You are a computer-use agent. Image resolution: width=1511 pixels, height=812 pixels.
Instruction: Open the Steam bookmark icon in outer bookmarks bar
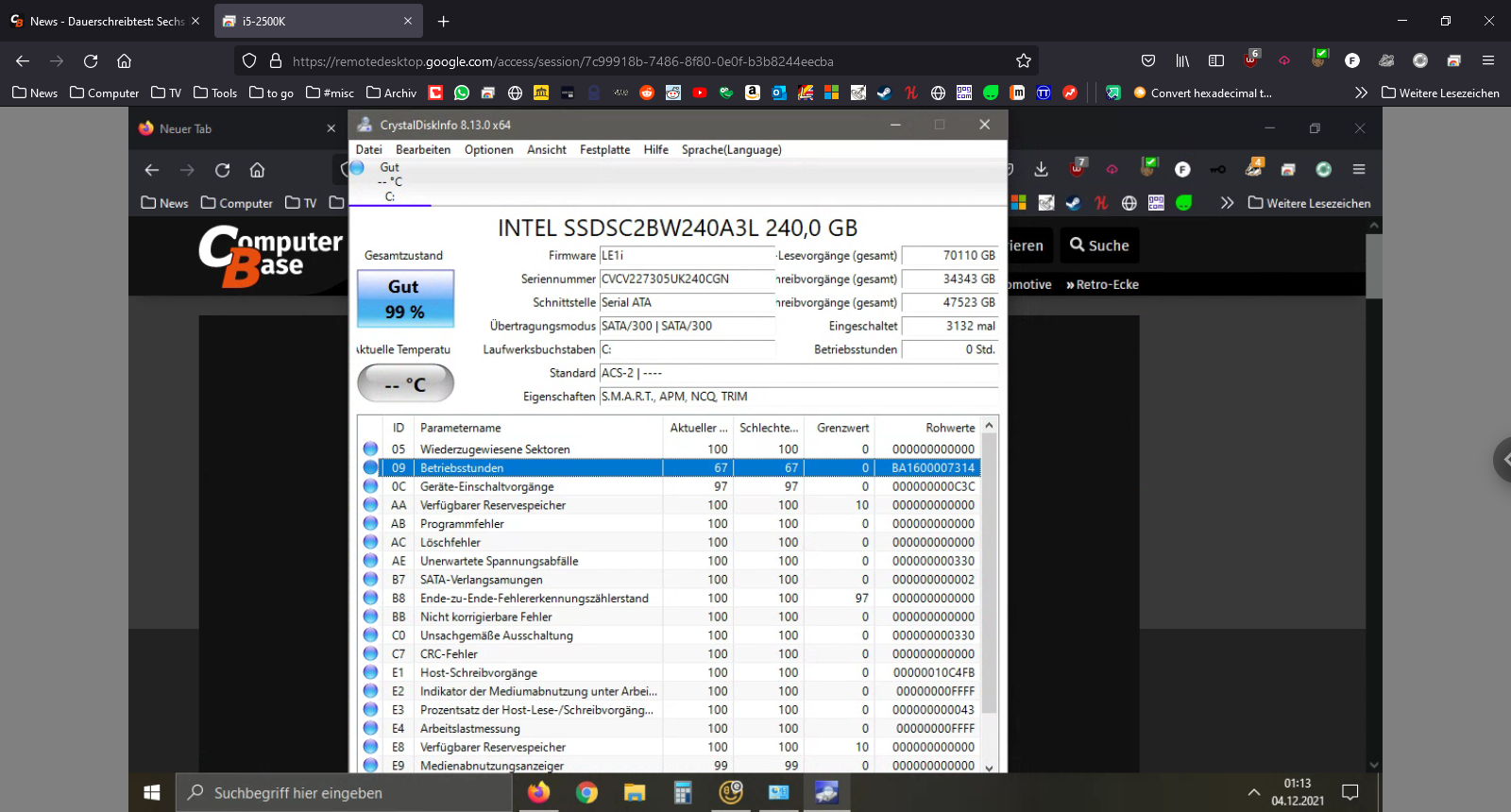[885, 93]
